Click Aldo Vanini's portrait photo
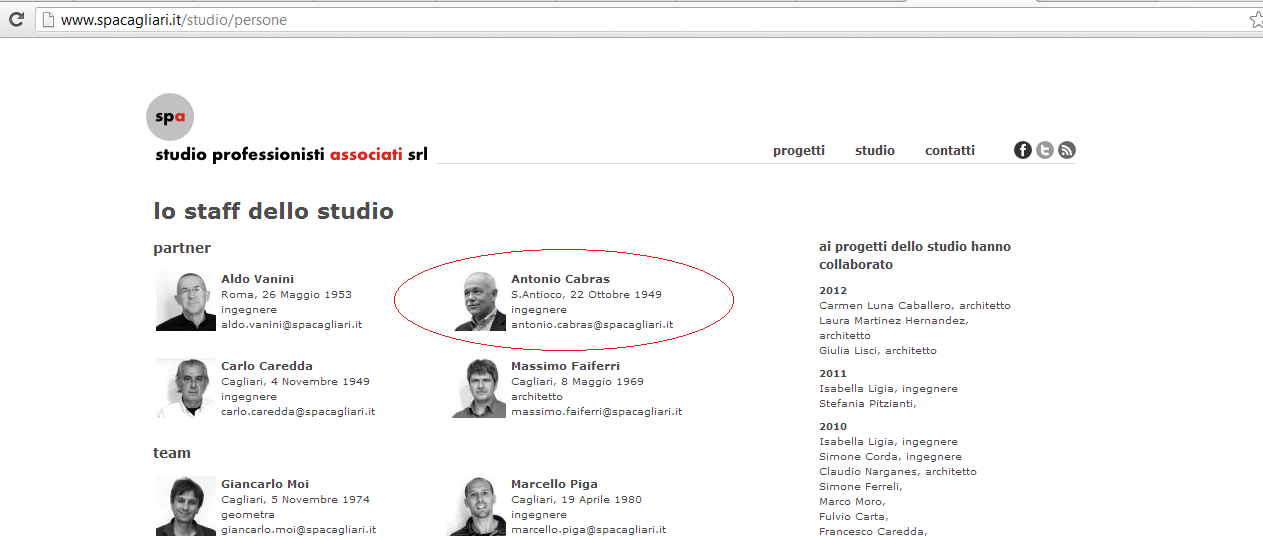Viewport: 1263px width, 540px height. [186, 301]
